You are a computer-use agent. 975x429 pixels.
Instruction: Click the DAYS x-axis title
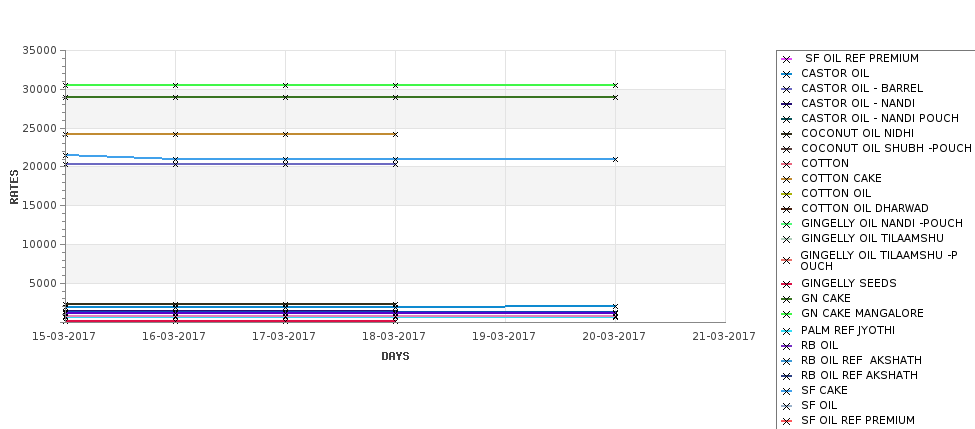pos(395,356)
